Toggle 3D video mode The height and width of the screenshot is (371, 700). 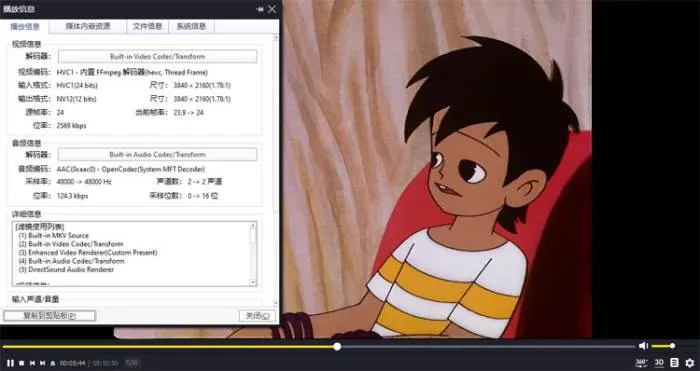point(659,363)
